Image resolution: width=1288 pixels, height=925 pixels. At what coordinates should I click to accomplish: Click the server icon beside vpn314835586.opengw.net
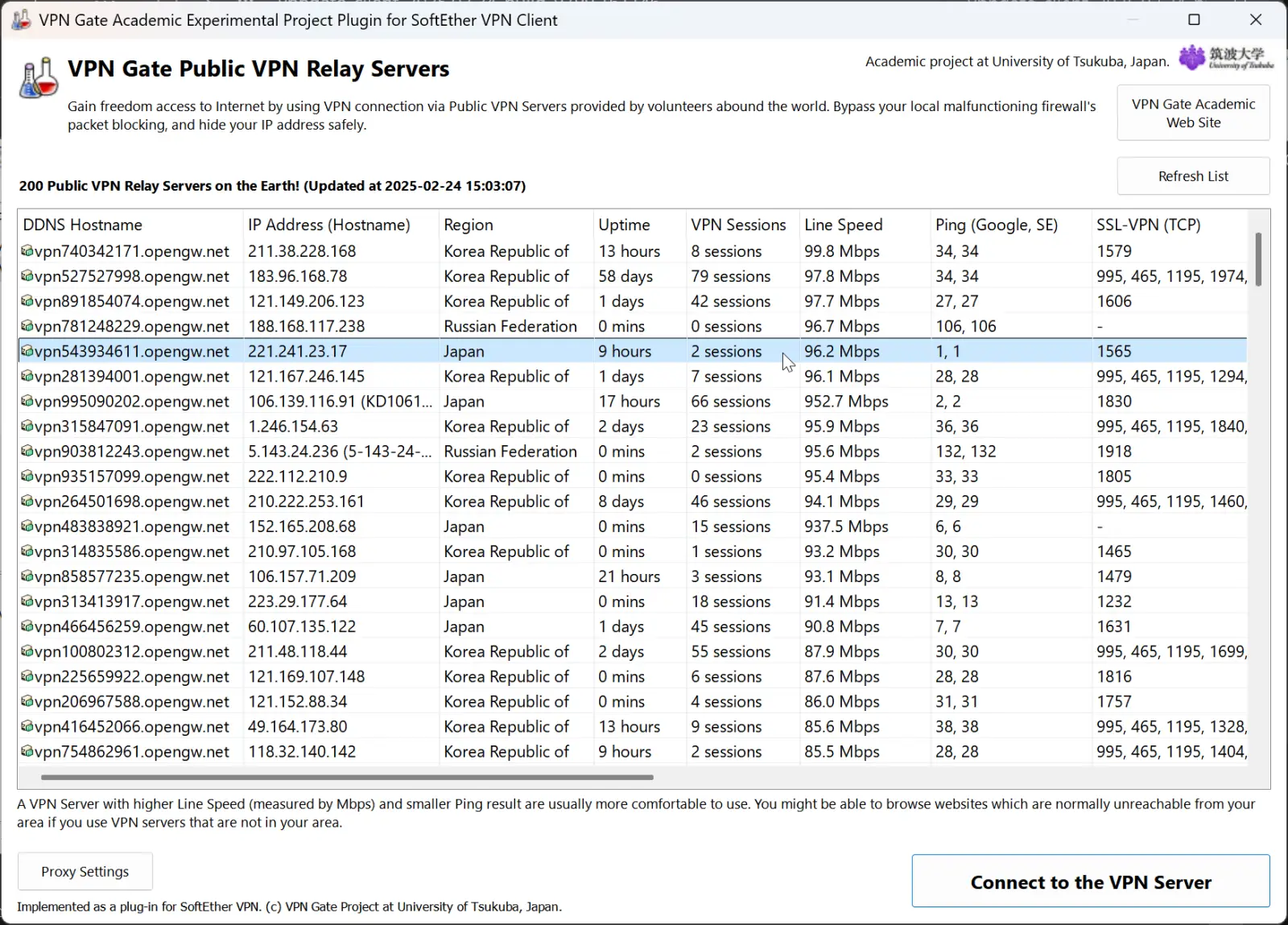click(27, 551)
